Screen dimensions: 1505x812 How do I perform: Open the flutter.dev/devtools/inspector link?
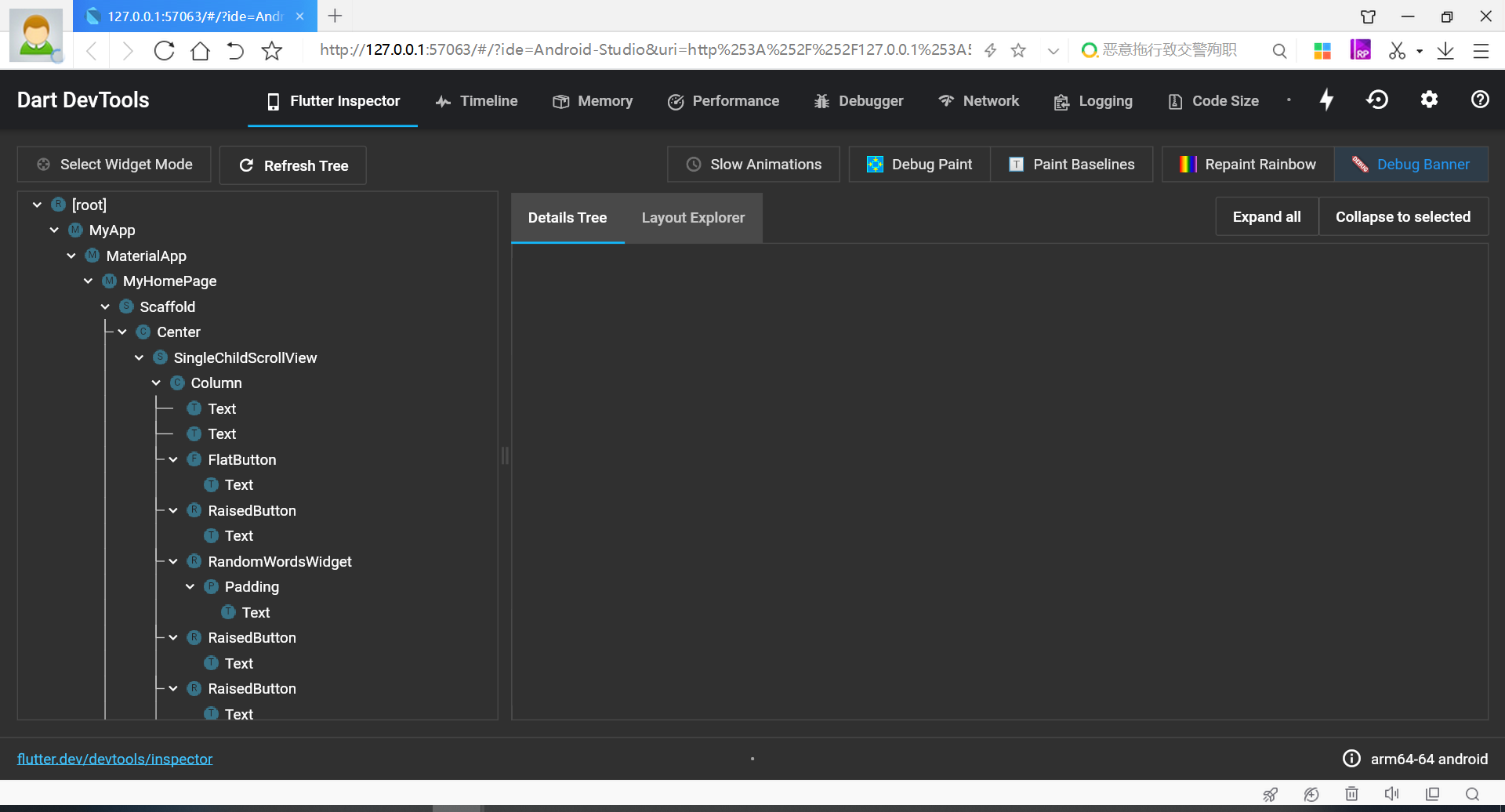click(115, 759)
